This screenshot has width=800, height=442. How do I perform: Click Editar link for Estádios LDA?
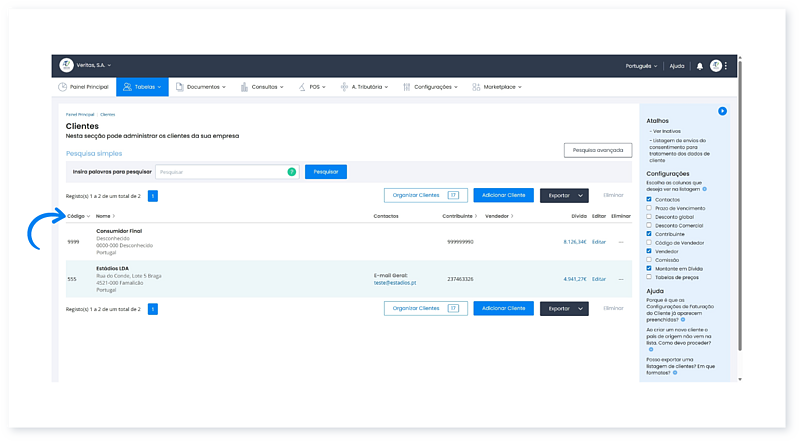(599, 279)
